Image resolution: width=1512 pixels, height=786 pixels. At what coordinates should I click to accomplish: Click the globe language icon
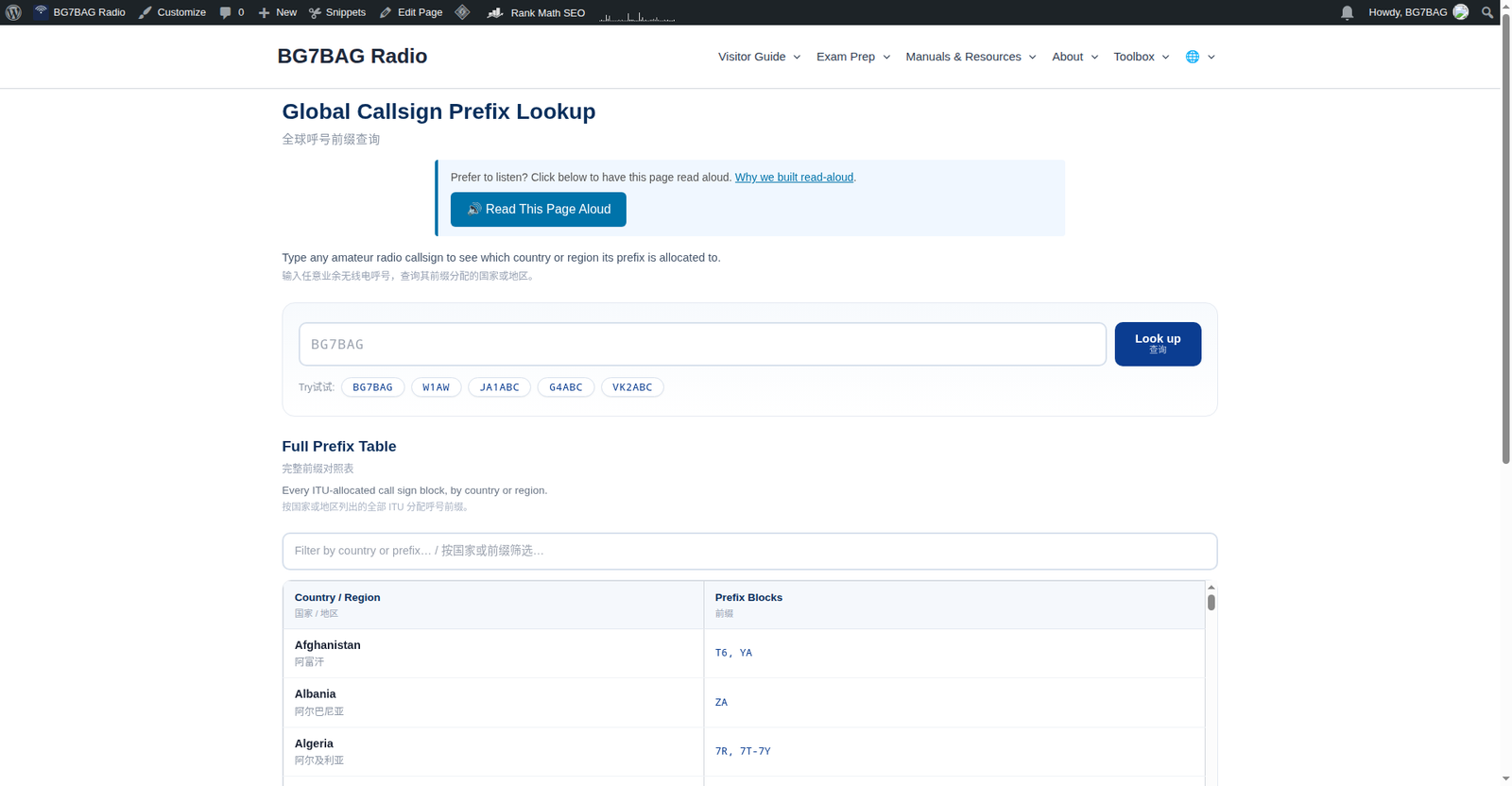[x=1193, y=57]
